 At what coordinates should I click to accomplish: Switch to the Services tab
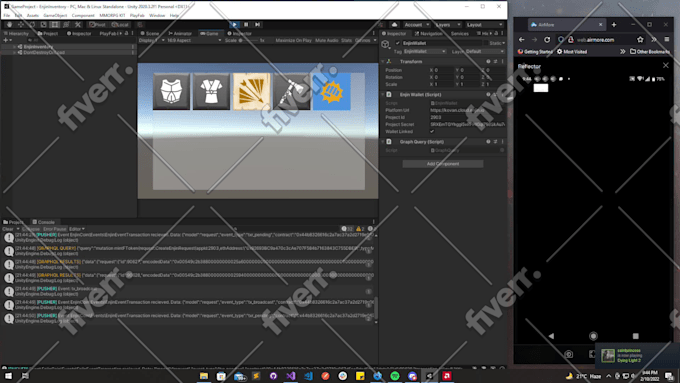(x=460, y=33)
